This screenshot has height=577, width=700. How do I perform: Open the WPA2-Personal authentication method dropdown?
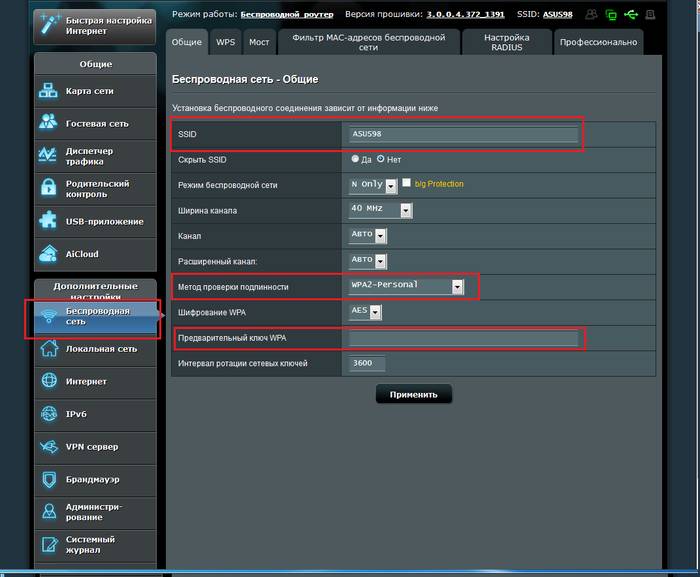[x=457, y=286]
